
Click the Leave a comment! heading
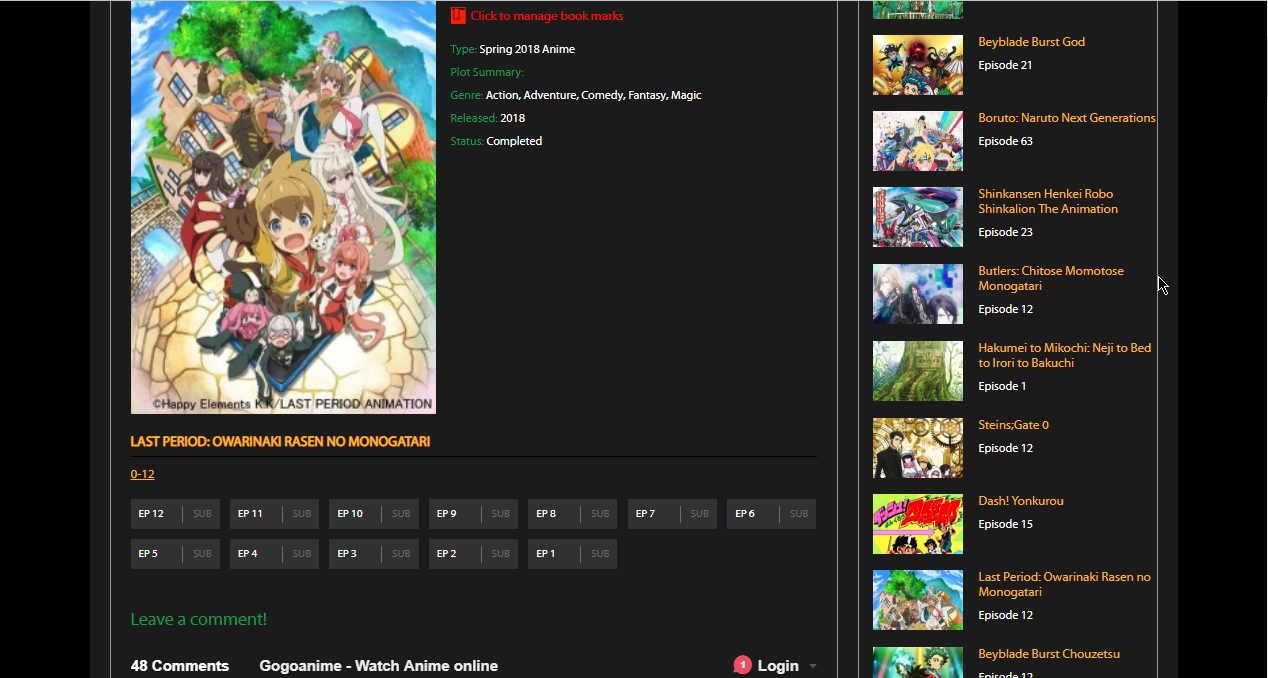(198, 619)
